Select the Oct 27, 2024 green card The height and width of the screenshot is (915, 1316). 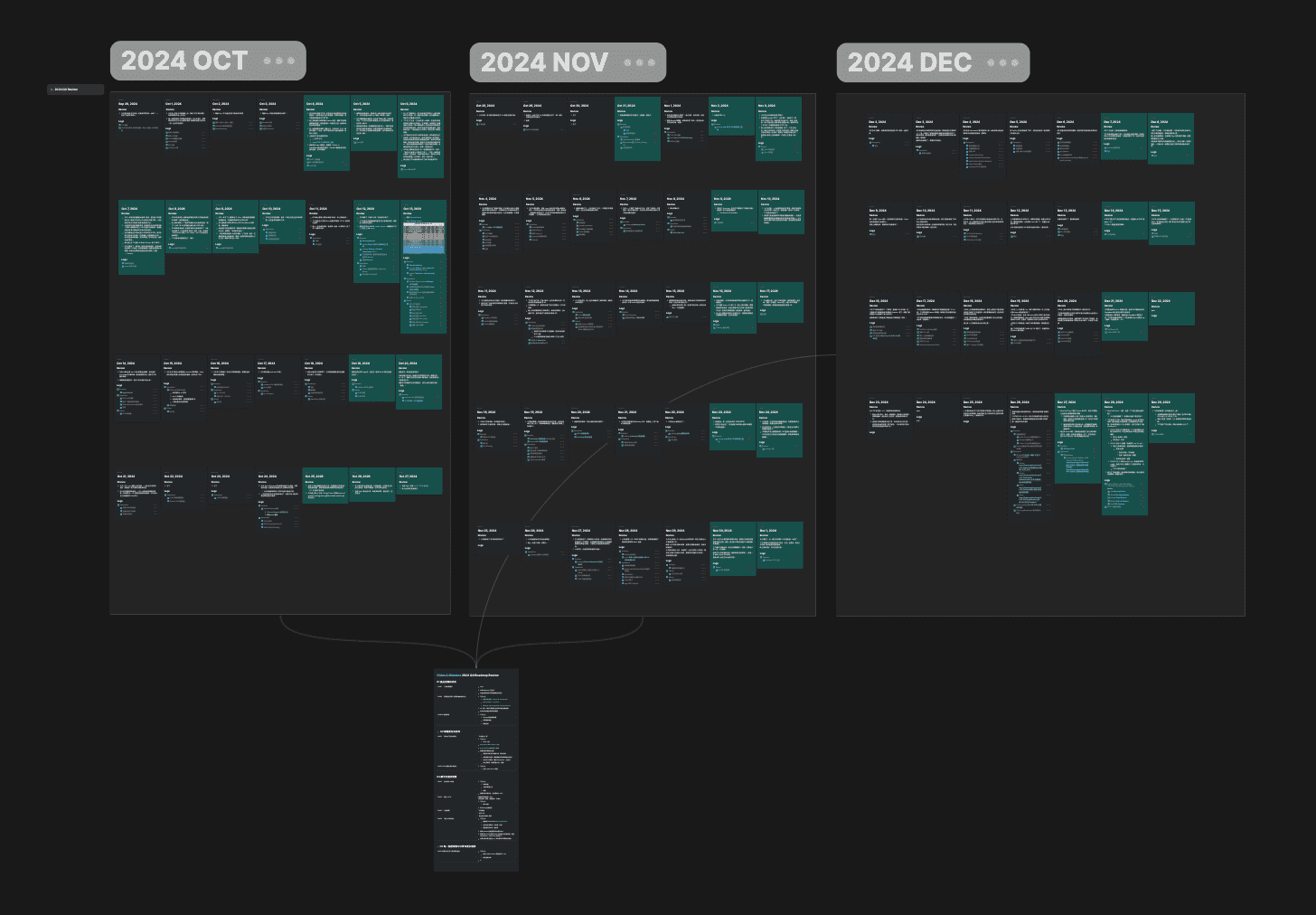pyautogui.click(x=419, y=481)
